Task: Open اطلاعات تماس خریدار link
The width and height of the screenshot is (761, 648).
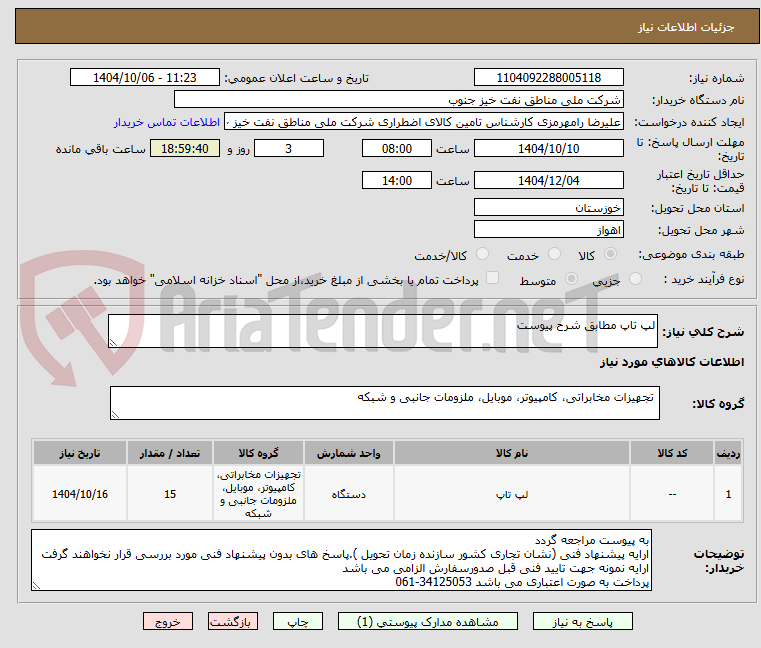Action: click(x=167, y=122)
